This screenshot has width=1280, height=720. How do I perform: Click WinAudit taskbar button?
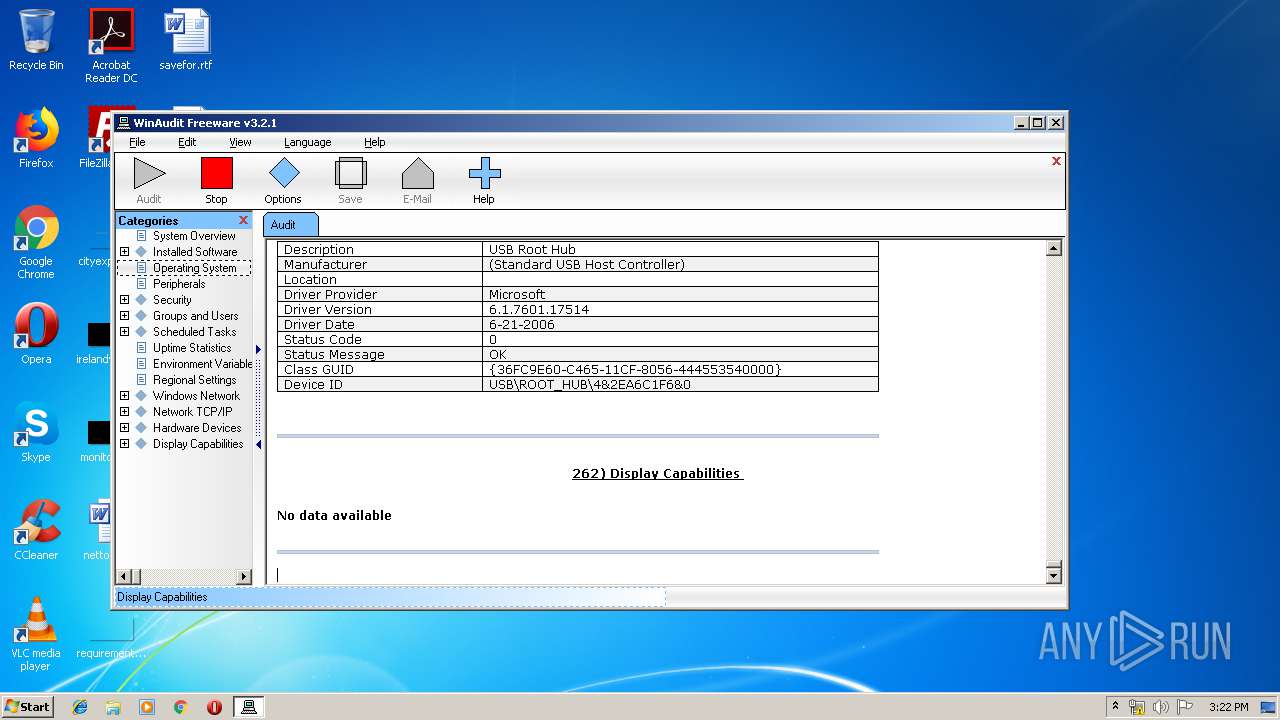pos(249,707)
